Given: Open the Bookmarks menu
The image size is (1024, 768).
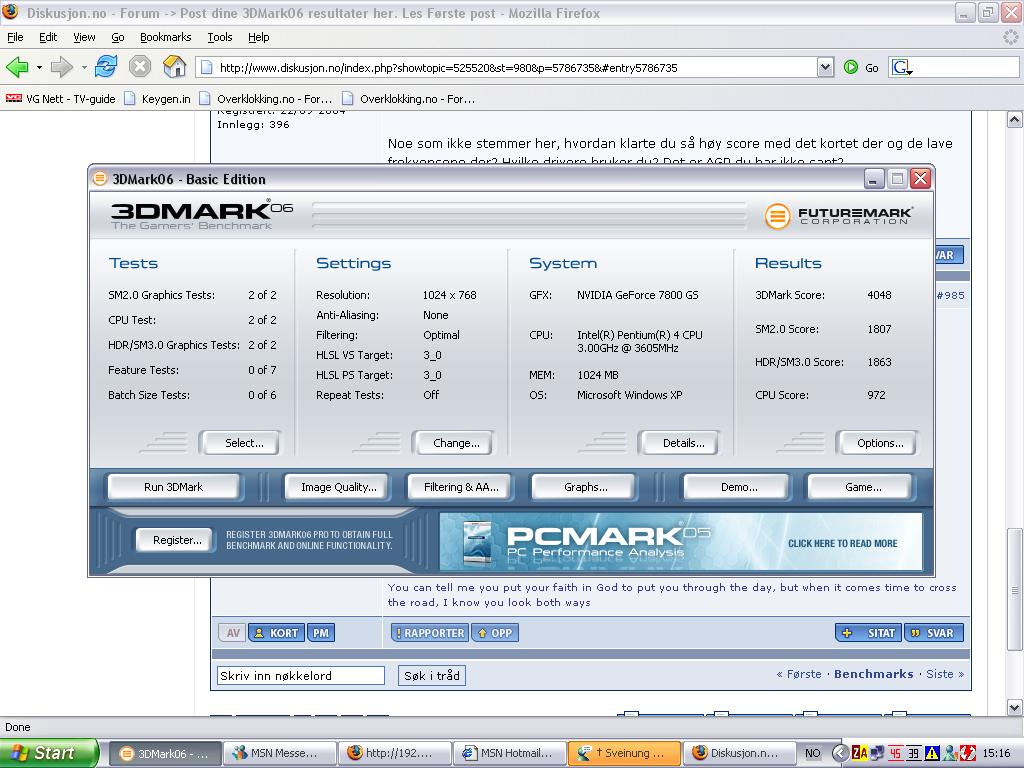Looking at the screenshot, I should click(166, 37).
